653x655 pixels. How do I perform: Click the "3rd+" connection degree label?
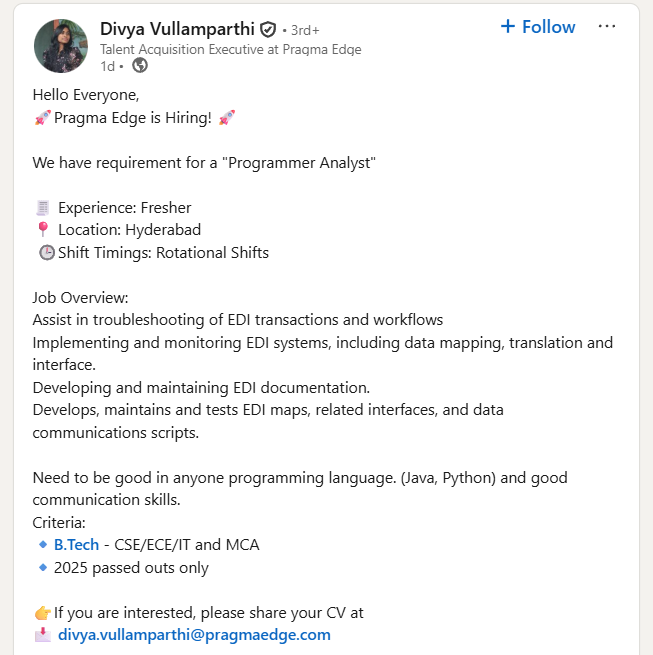click(x=303, y=30)
